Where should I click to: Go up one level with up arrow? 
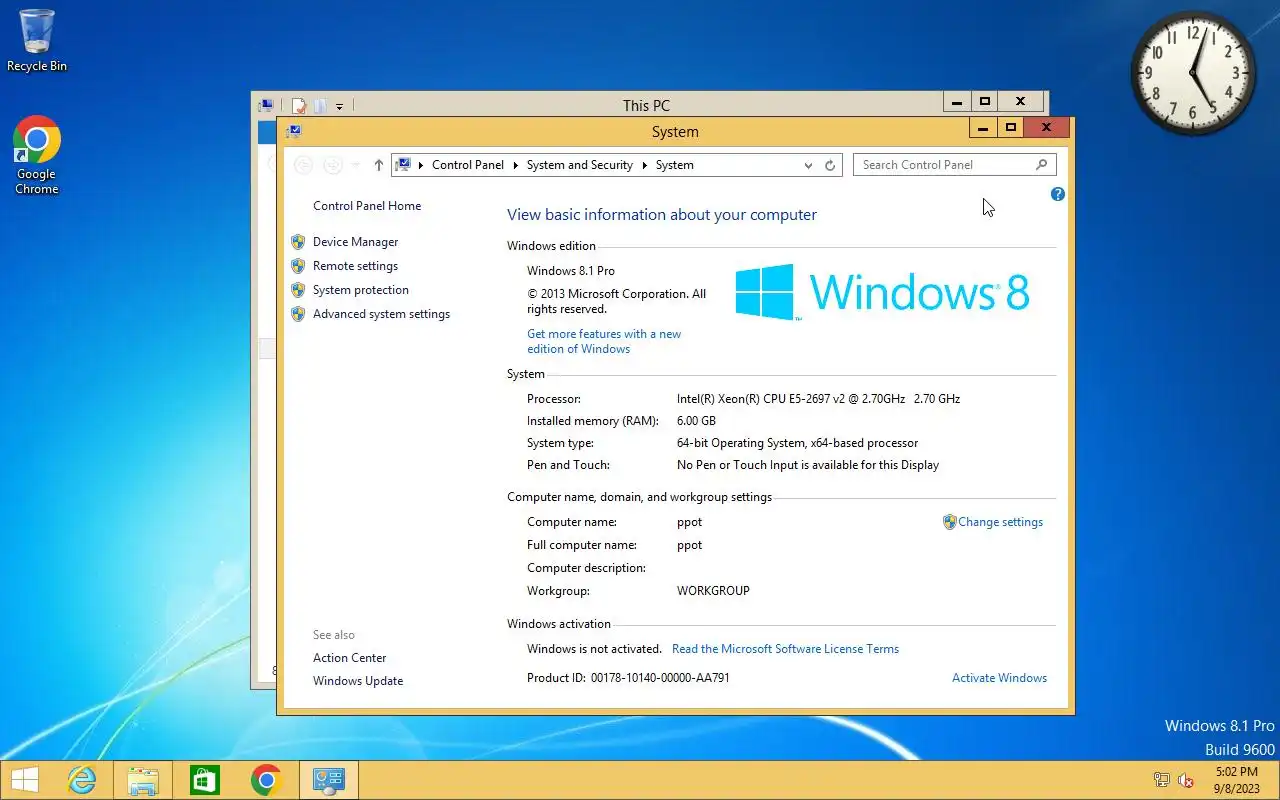[378, 165]
